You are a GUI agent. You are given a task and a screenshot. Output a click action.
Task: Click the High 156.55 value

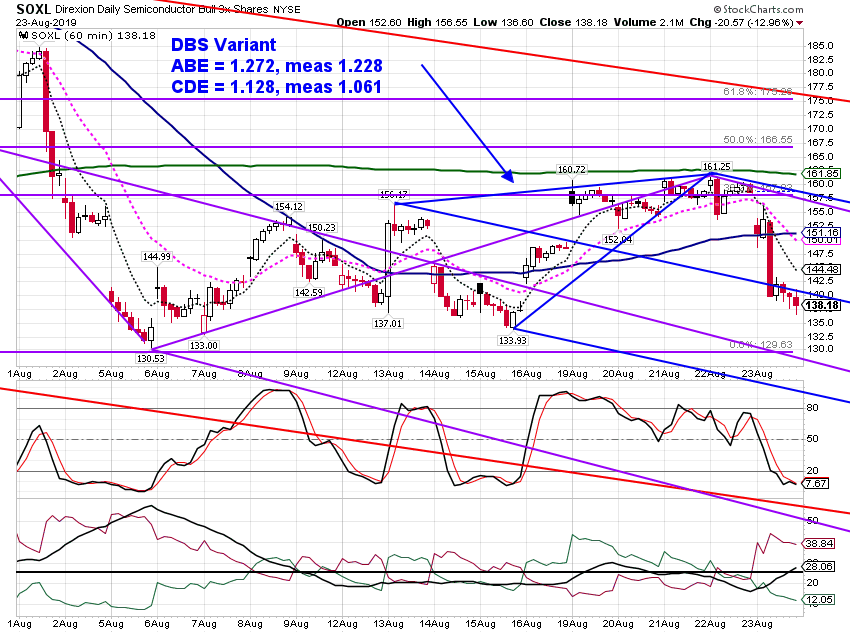(438, 22)
